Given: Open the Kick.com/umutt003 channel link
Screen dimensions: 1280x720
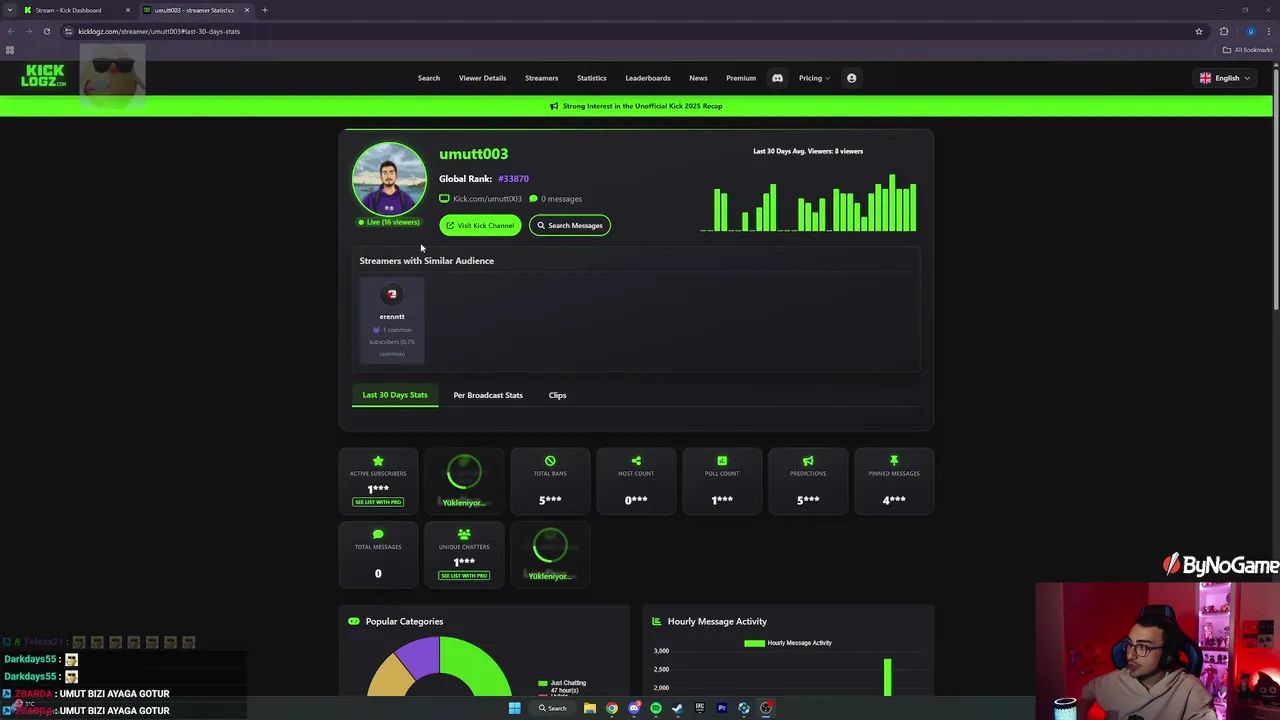Looking at the screenshot, I should tap(487, 199).
